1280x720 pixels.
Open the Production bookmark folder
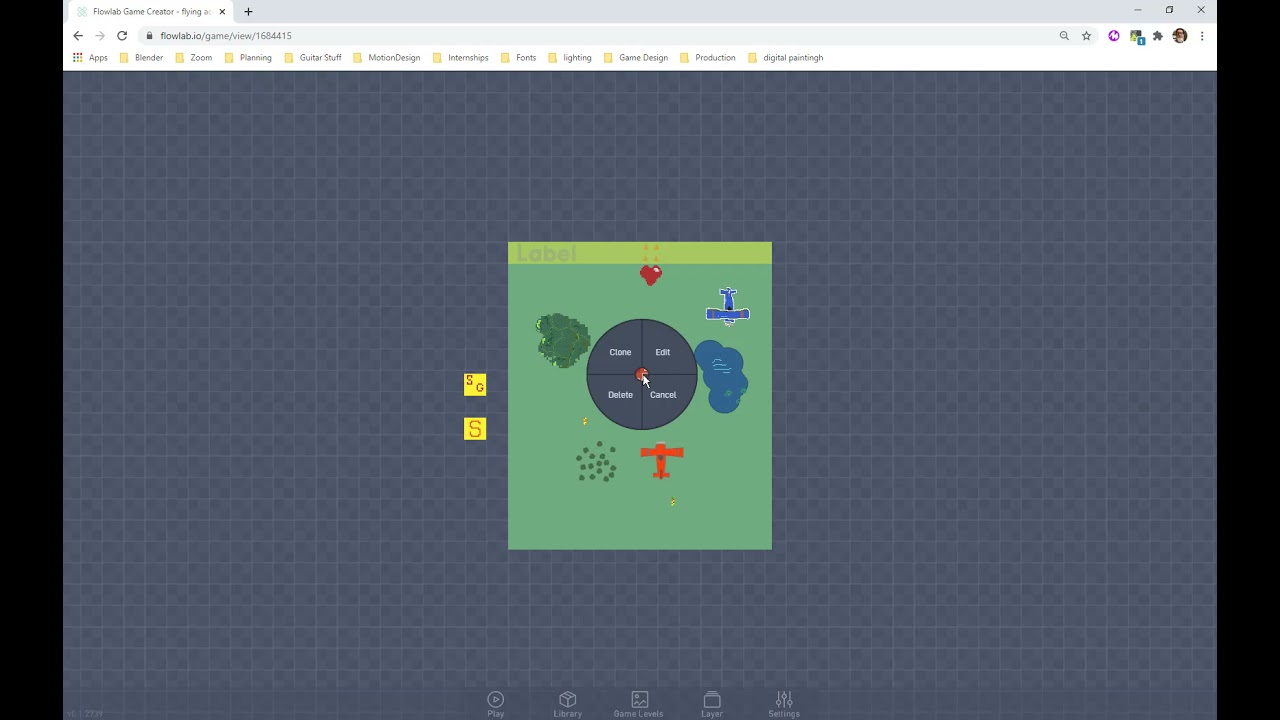pyautogui.click(x=708, y=58)
